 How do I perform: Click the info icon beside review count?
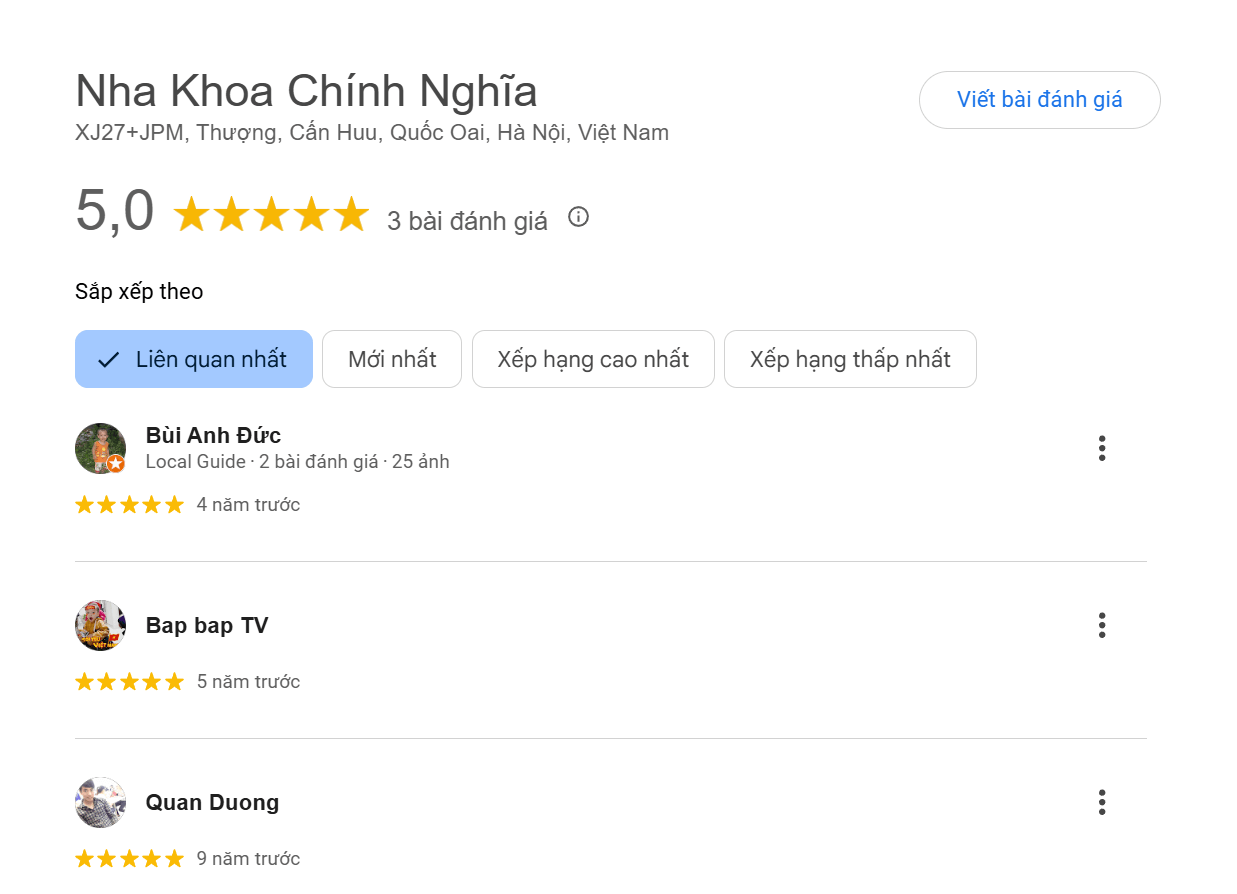(x=578, y=217)
